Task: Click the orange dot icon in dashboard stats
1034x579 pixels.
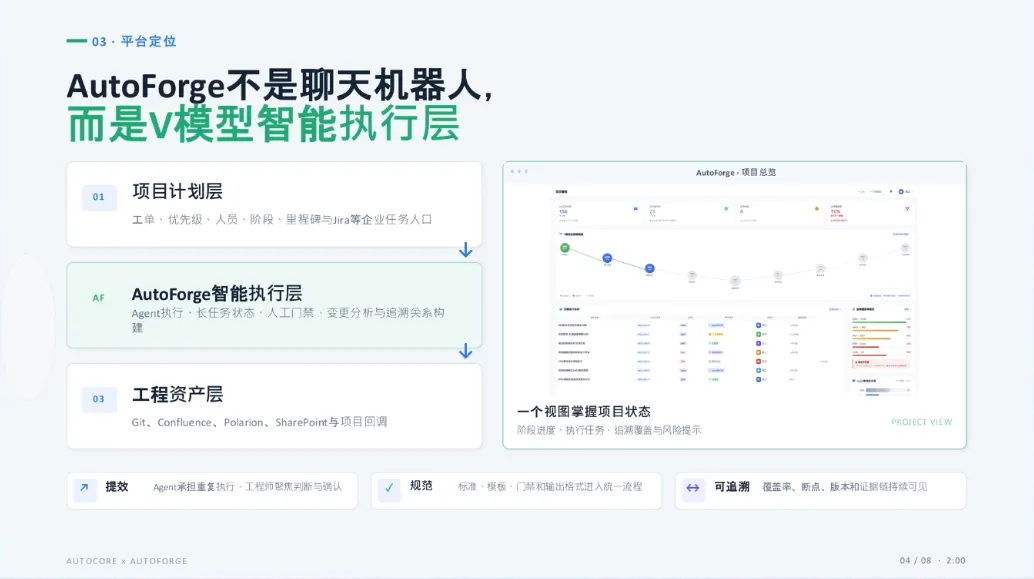Action: [817, 208]
